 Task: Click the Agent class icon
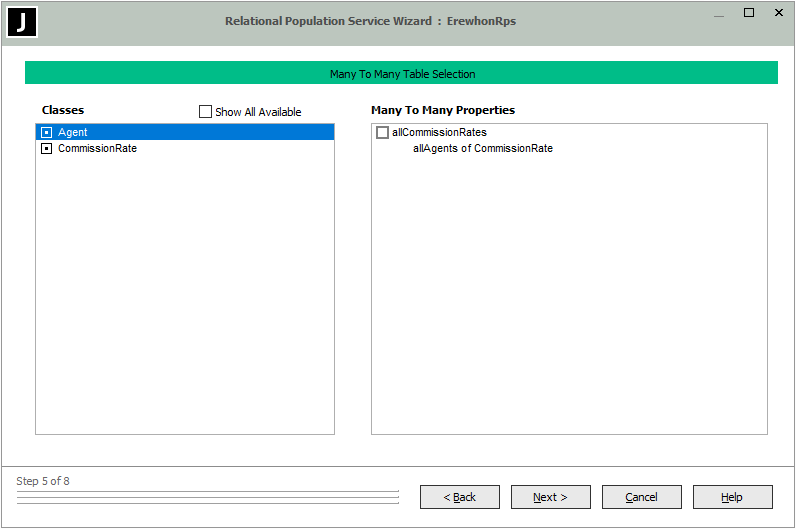point(46,132)
